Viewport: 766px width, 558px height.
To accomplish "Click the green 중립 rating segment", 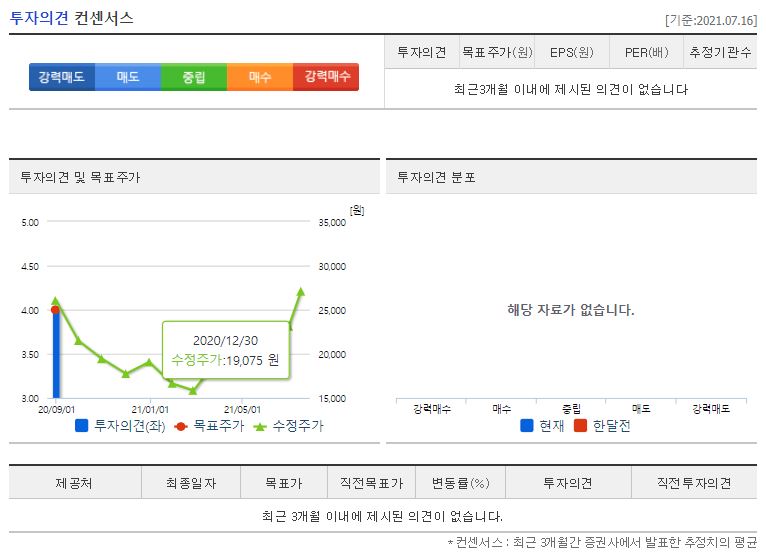I will (194, 77).
